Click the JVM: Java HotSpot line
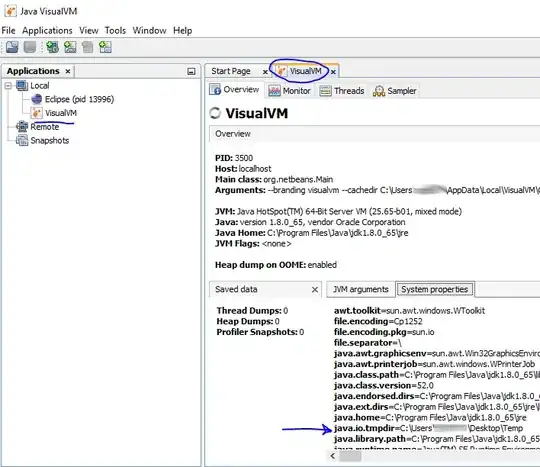540x467 pixels. pyautogui.click(x=338, y=211)
